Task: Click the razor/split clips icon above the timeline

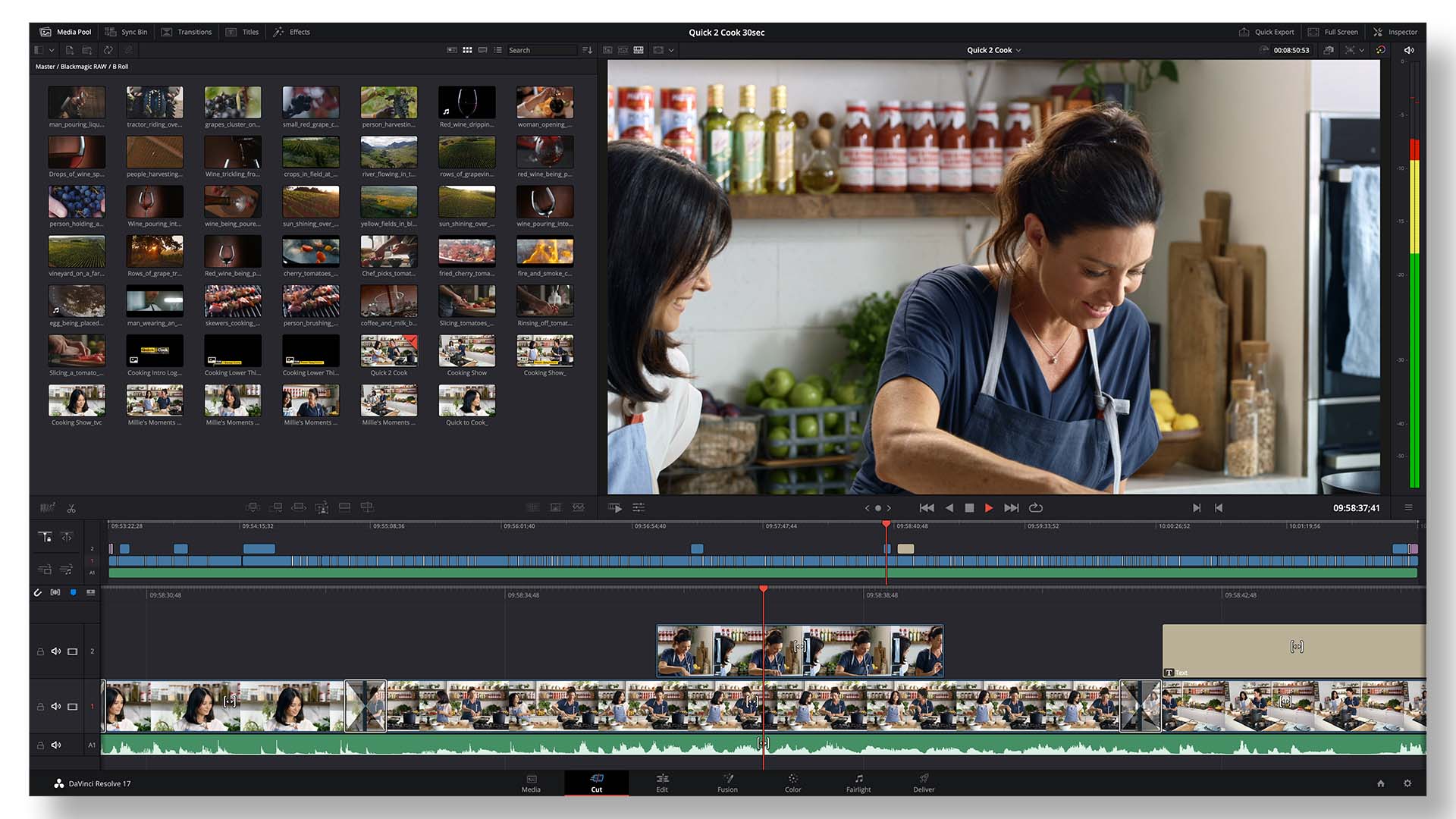Action: tap(71, 507)
